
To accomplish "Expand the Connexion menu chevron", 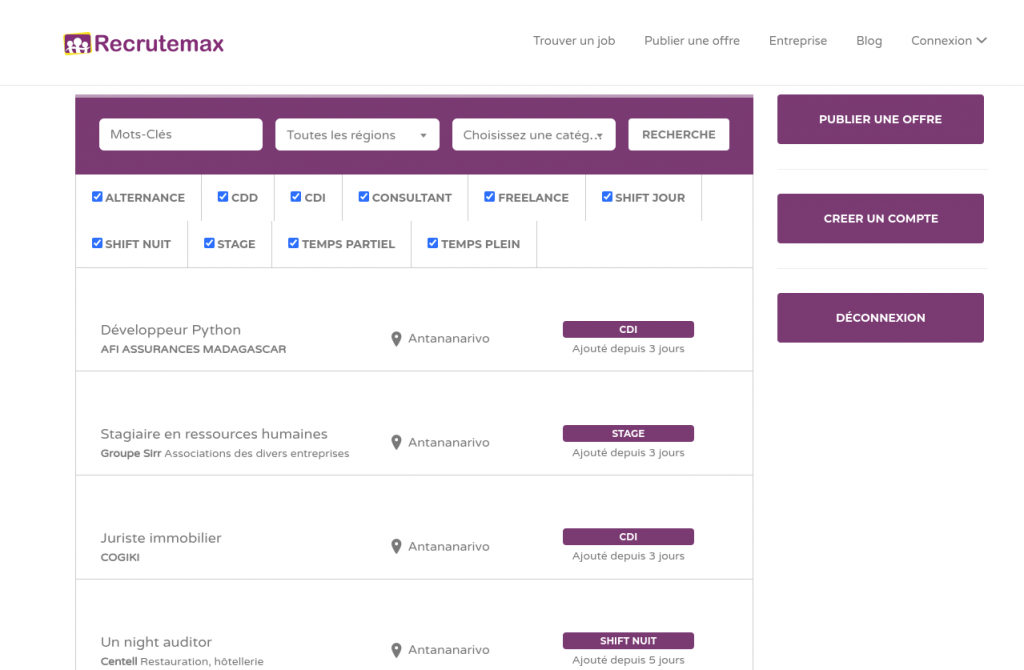I will point(981,41).
